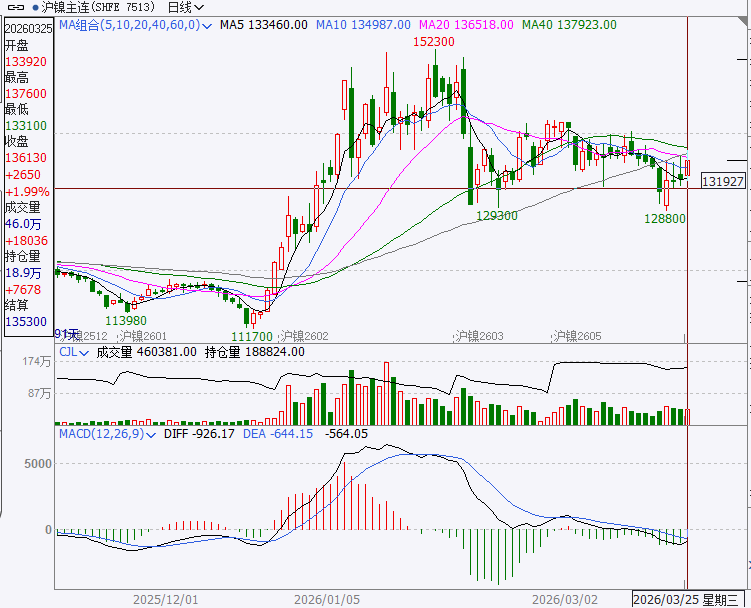
Task: Click the 152300 high price marker
Action: point(434,42)
